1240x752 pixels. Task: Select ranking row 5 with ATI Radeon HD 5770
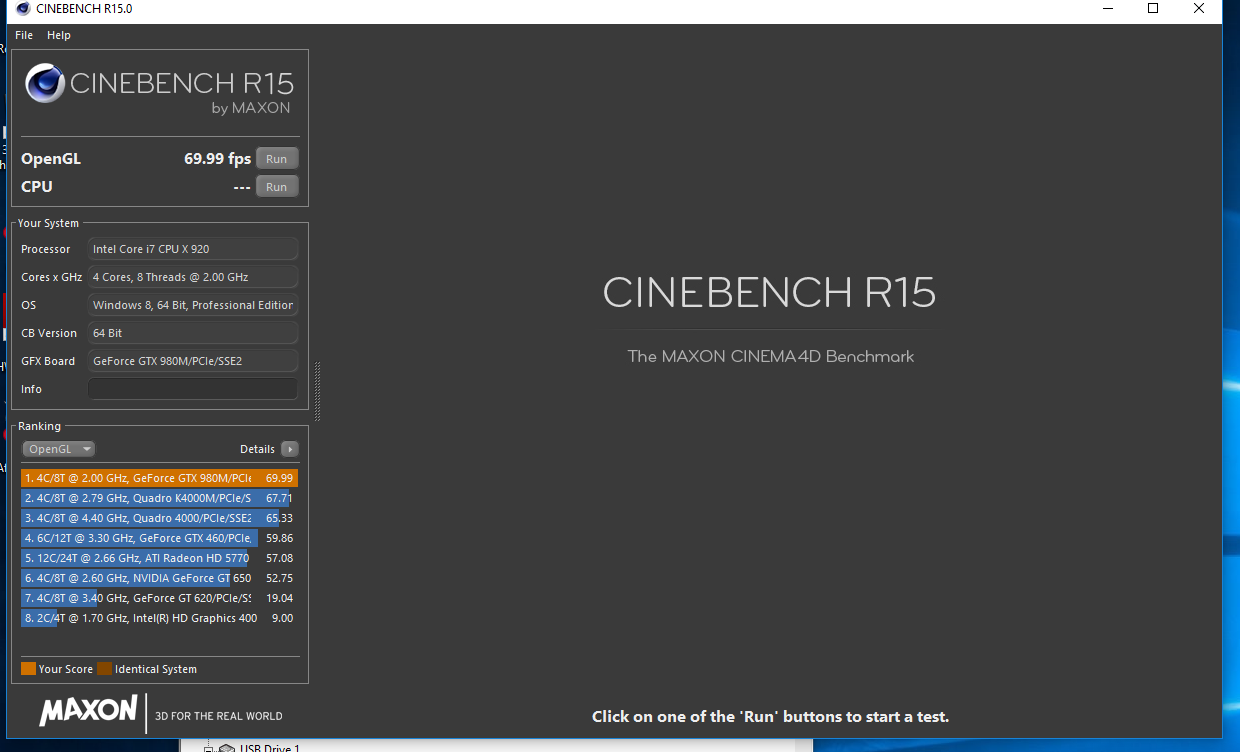point(159,558)
